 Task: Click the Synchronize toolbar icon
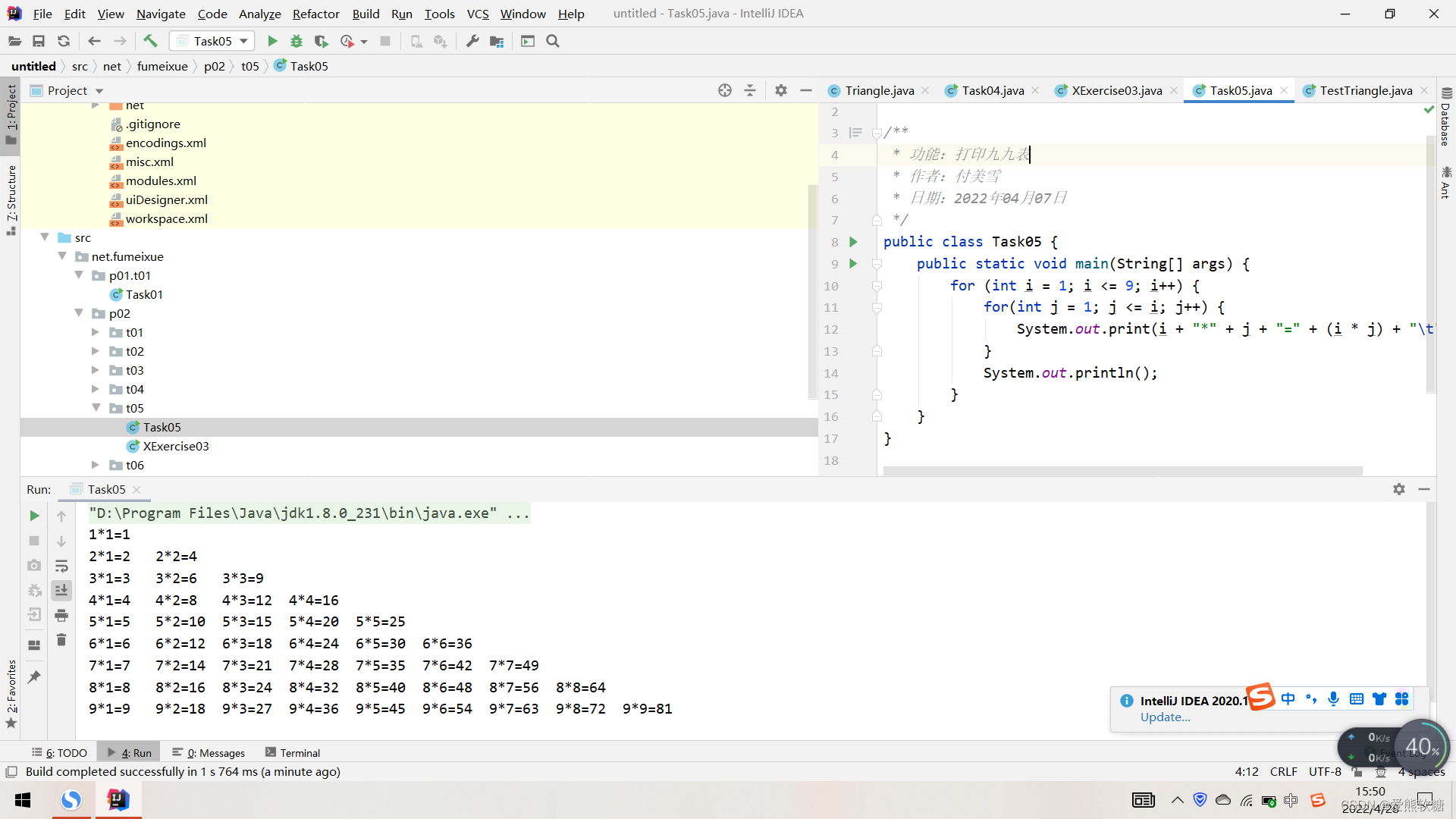pyautogui.click(x=64, y=41)
